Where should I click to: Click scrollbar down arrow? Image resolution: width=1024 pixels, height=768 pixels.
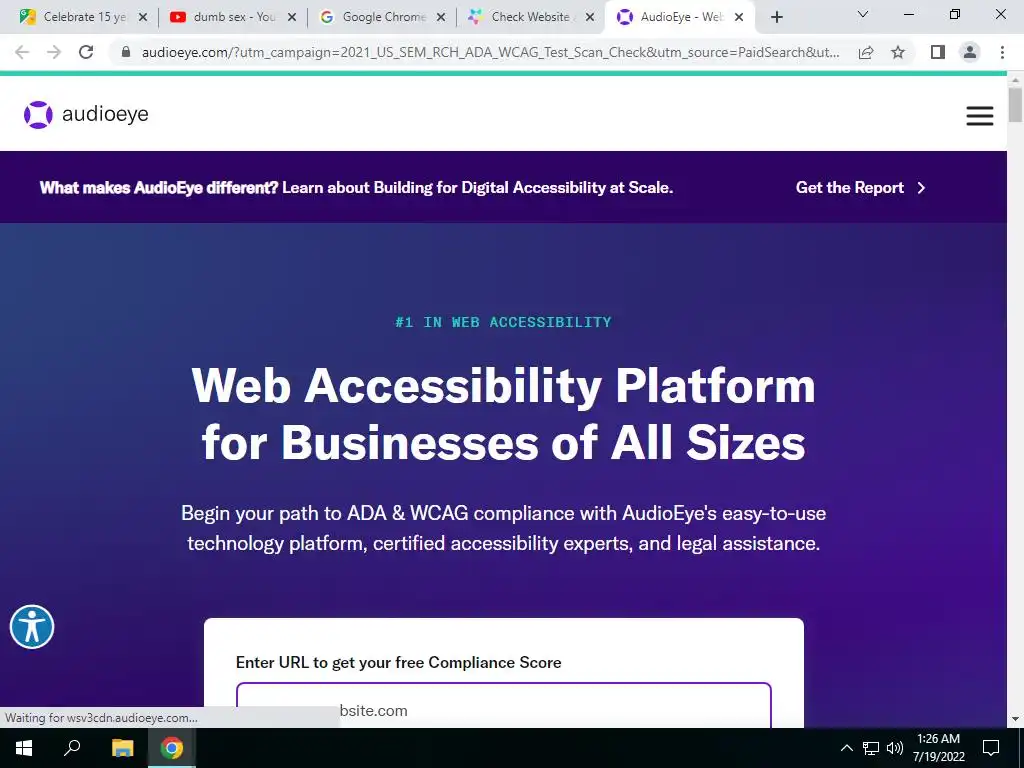click(1015, 719)
